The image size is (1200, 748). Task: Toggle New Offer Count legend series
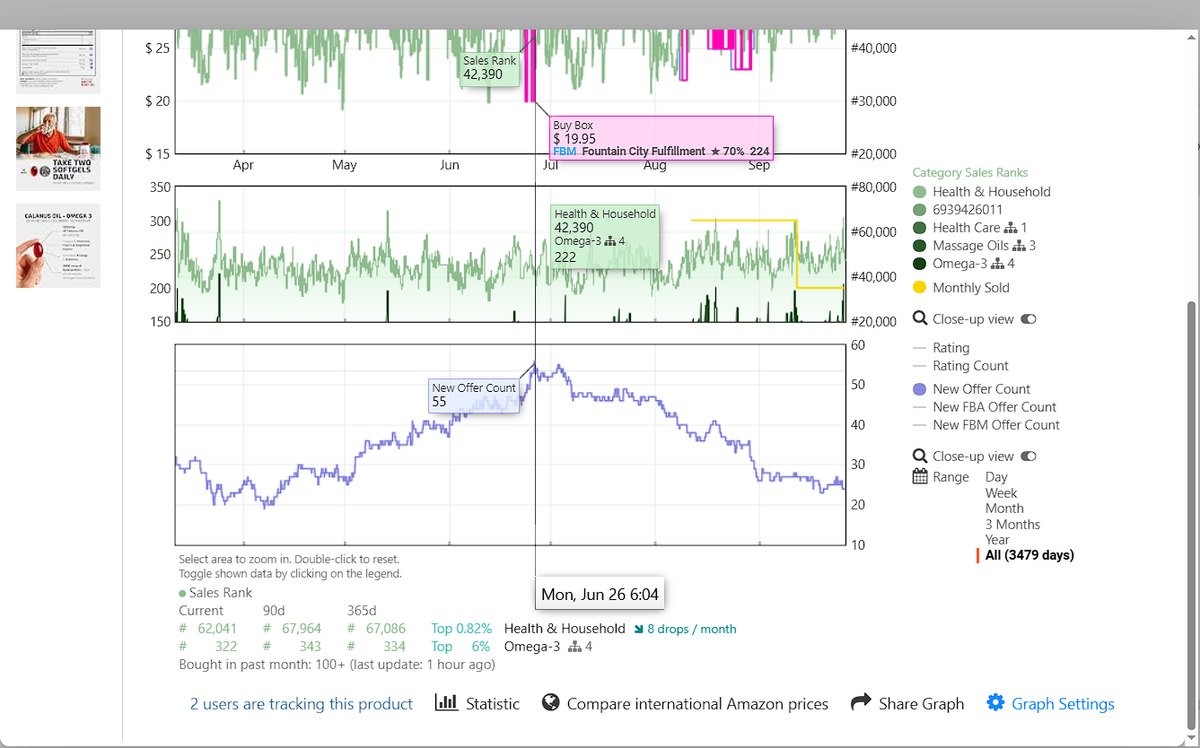tap(981, 389)
